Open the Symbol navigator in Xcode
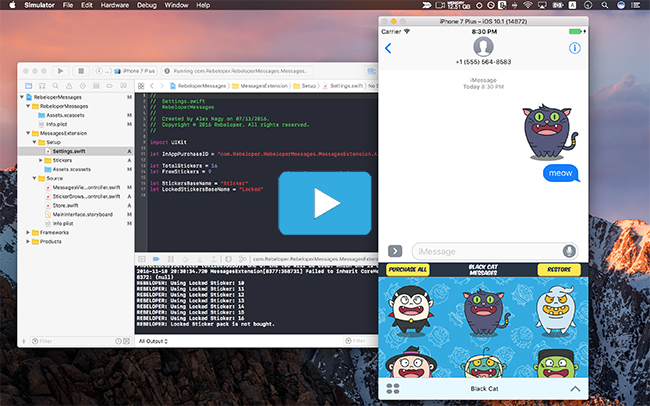 [x=42, y=86]
